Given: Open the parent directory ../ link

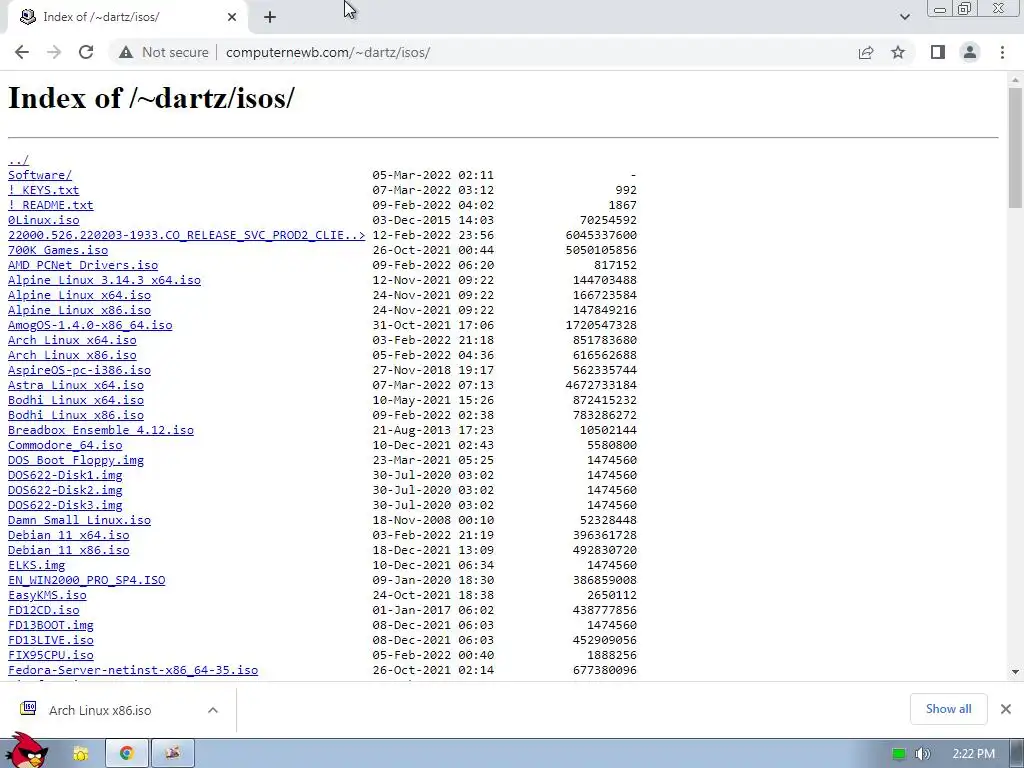Looking at the screenshot, I should click(18, 160).
